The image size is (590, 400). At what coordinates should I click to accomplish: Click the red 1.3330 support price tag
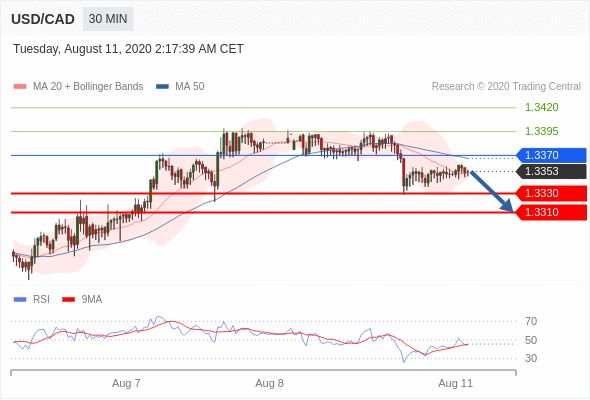click(551, 194)
